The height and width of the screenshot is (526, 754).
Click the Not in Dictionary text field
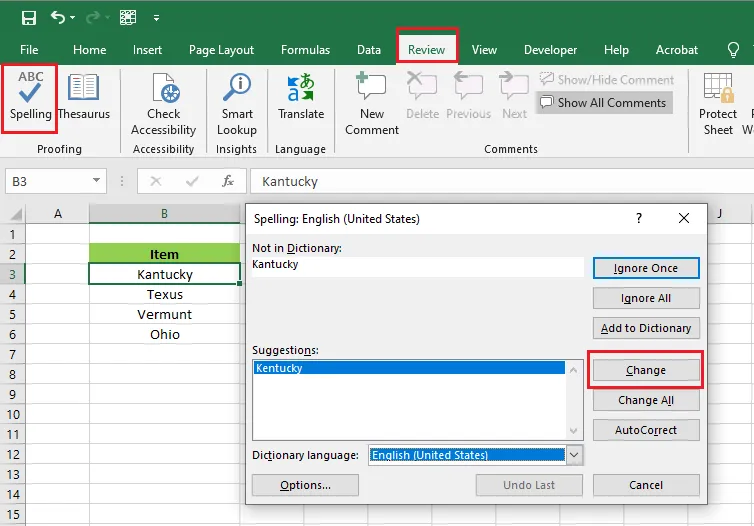pyautogui.click(x=418, y=266)
